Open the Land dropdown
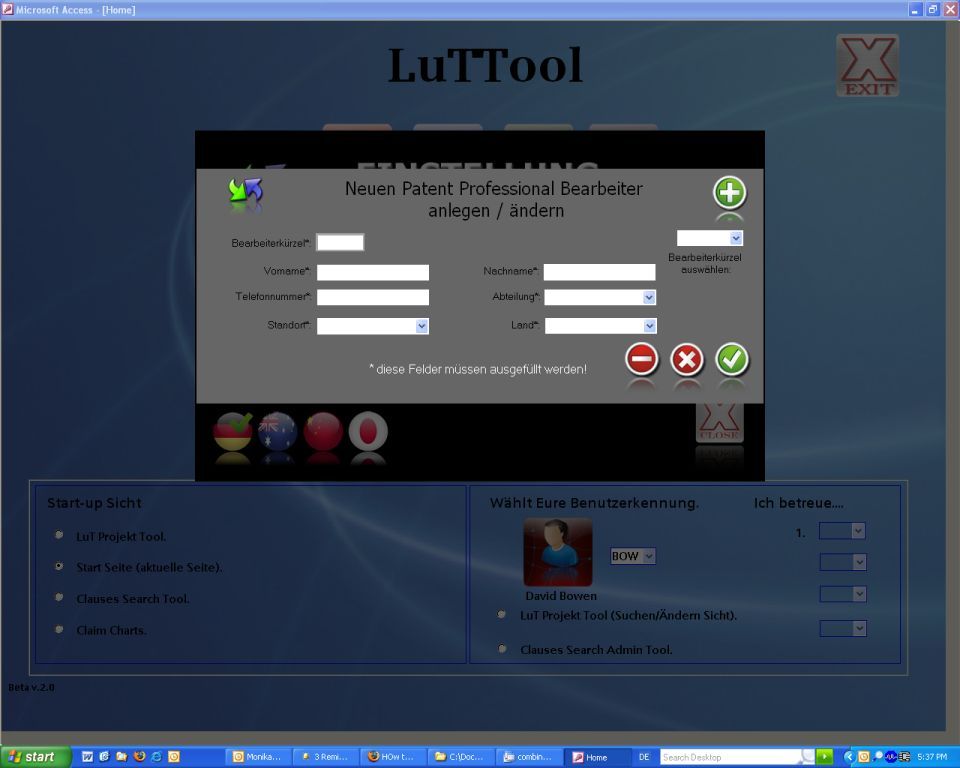This screenshot has width=960, height=768. point(650,326)
